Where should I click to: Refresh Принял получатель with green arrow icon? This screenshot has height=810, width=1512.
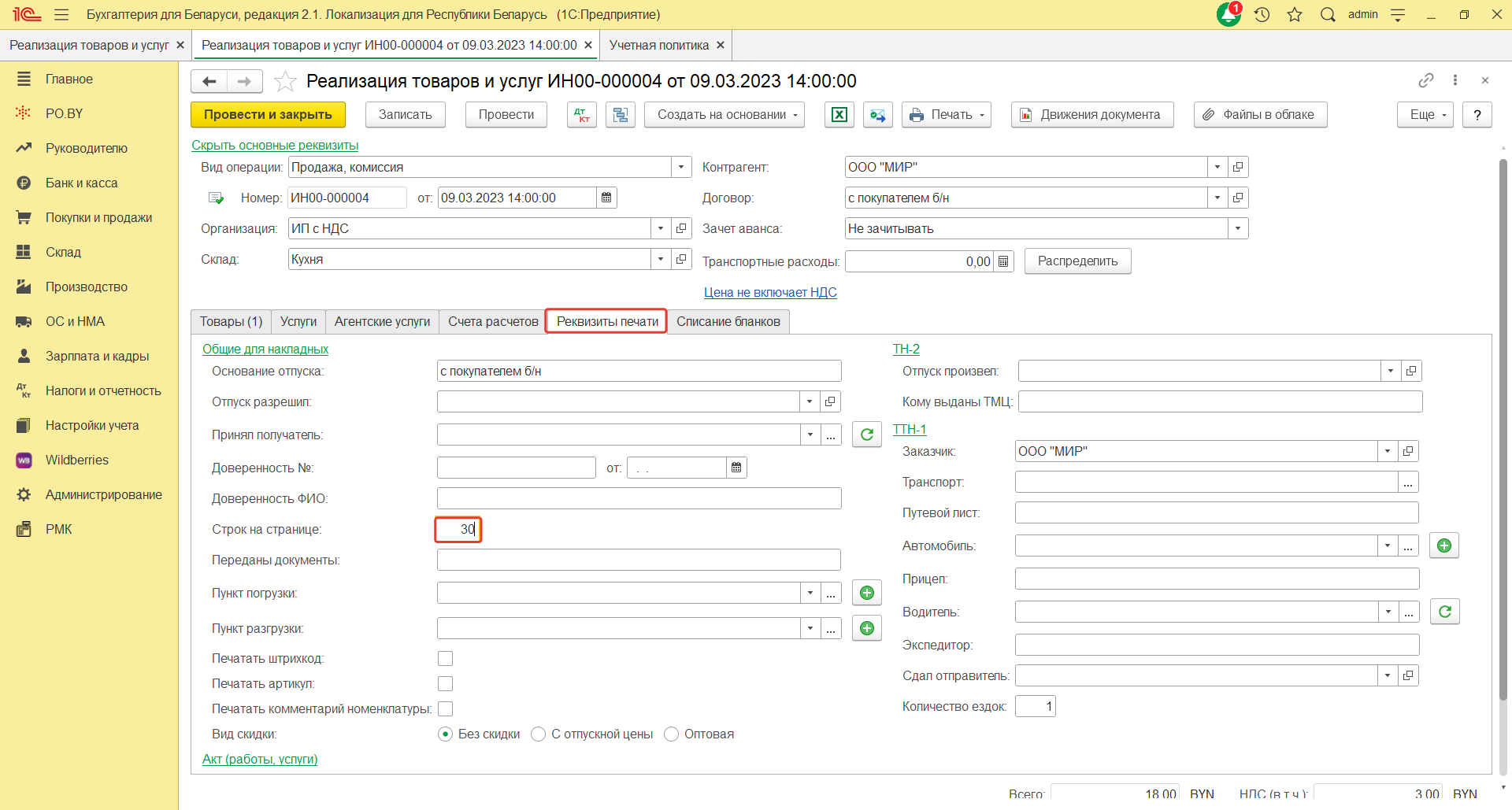866,435
